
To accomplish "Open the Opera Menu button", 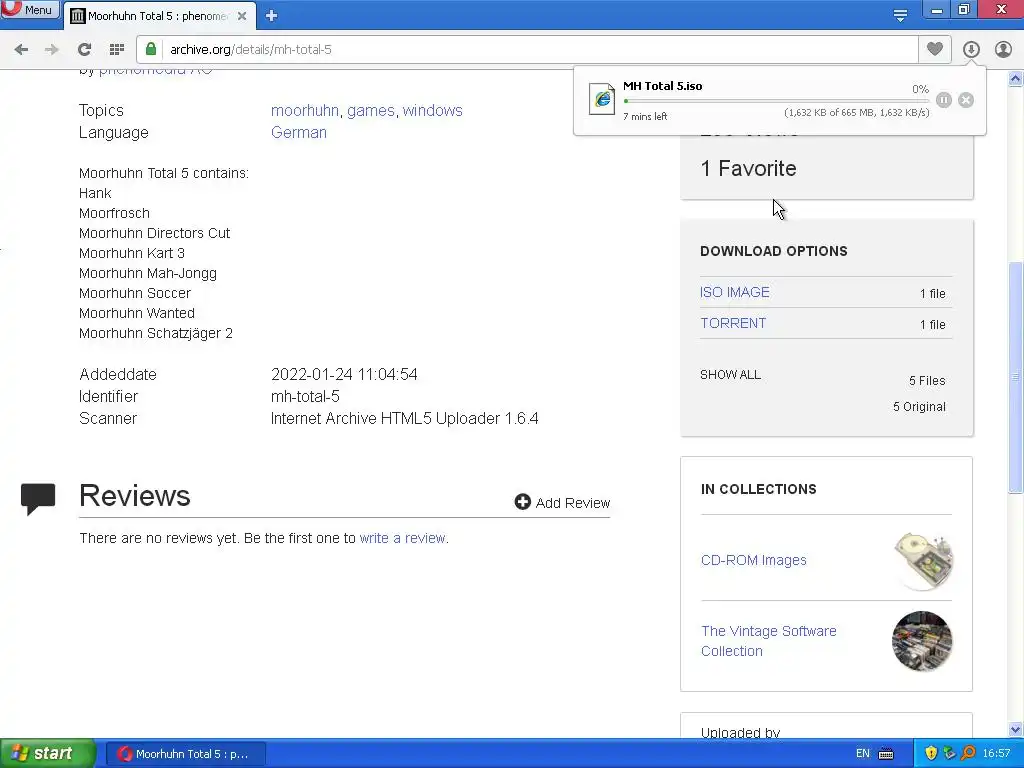I will tap(29, 9).
